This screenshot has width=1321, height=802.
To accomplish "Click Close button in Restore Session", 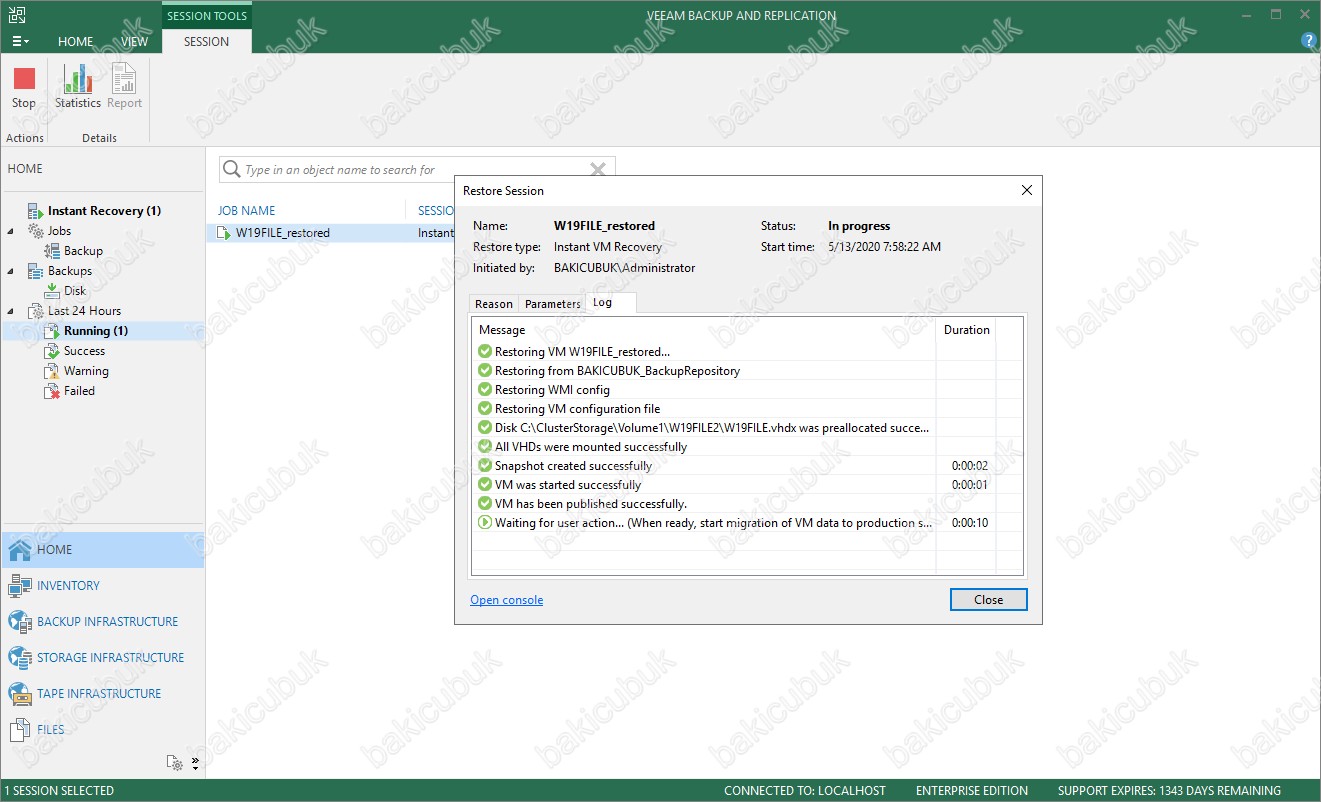I will tap(988, 600).
